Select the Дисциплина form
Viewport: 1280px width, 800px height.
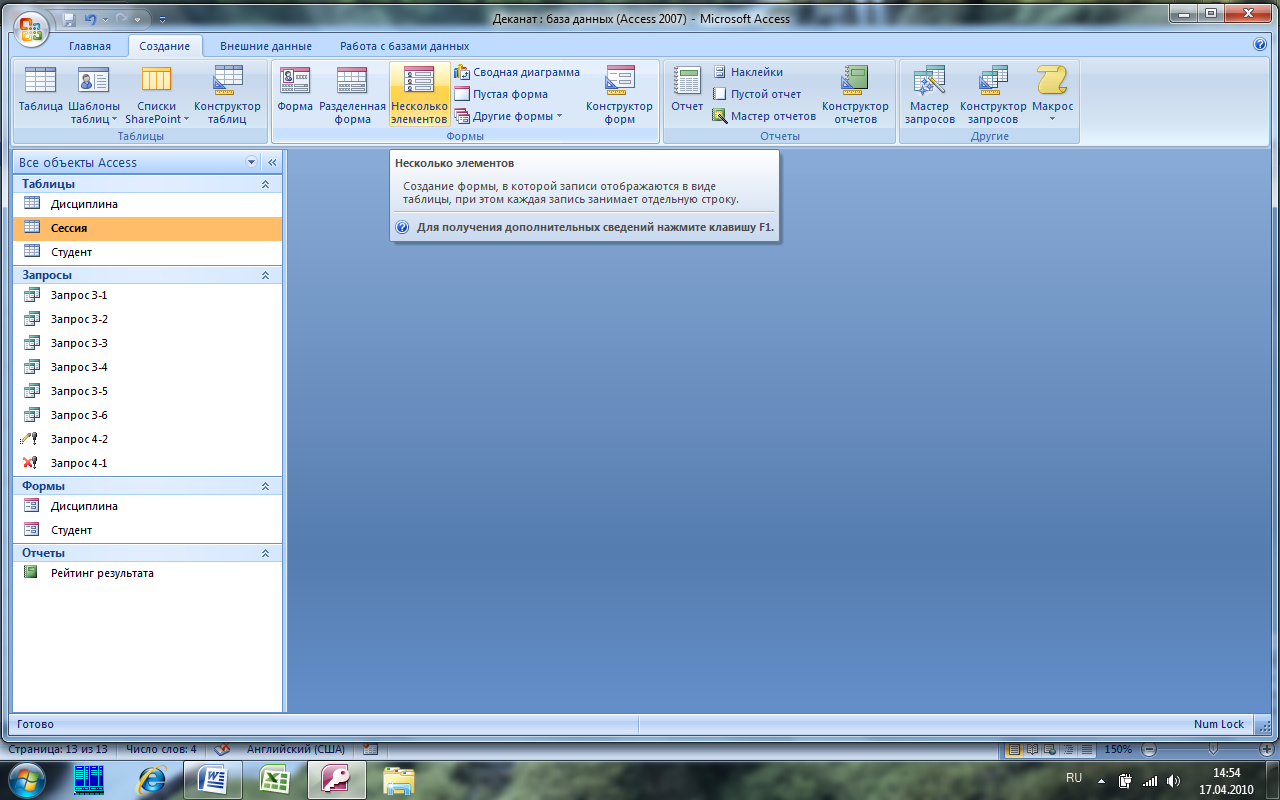pos(148,506)
